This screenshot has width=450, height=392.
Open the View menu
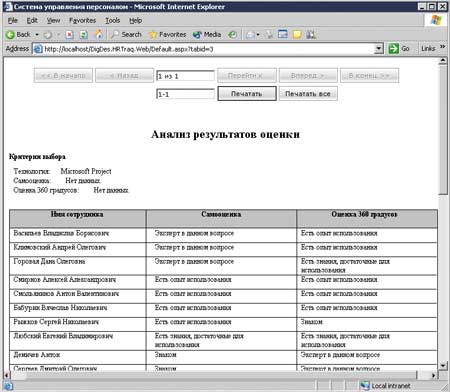(53, 21)
